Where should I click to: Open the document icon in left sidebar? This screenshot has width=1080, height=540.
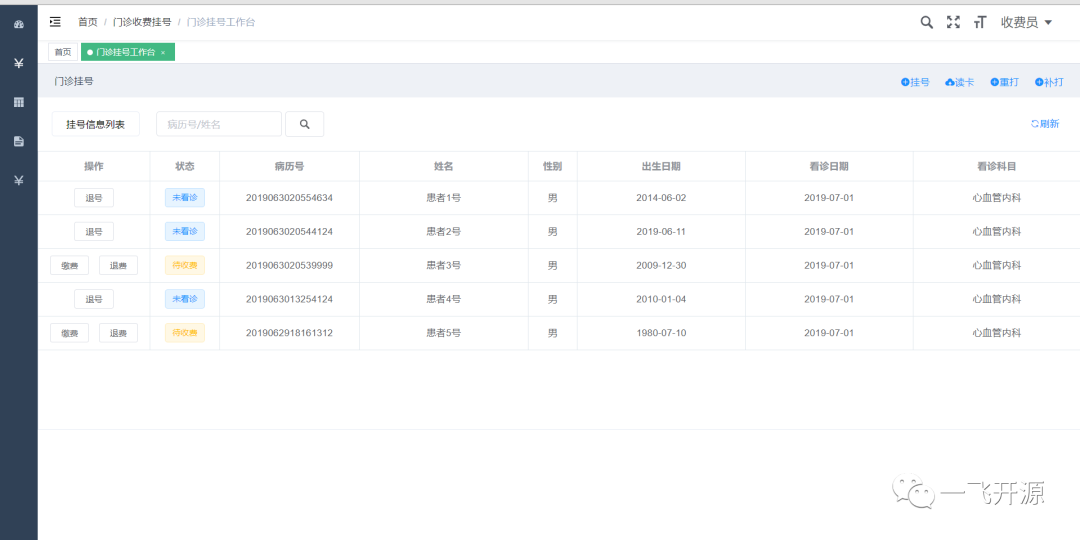point(18,141)
